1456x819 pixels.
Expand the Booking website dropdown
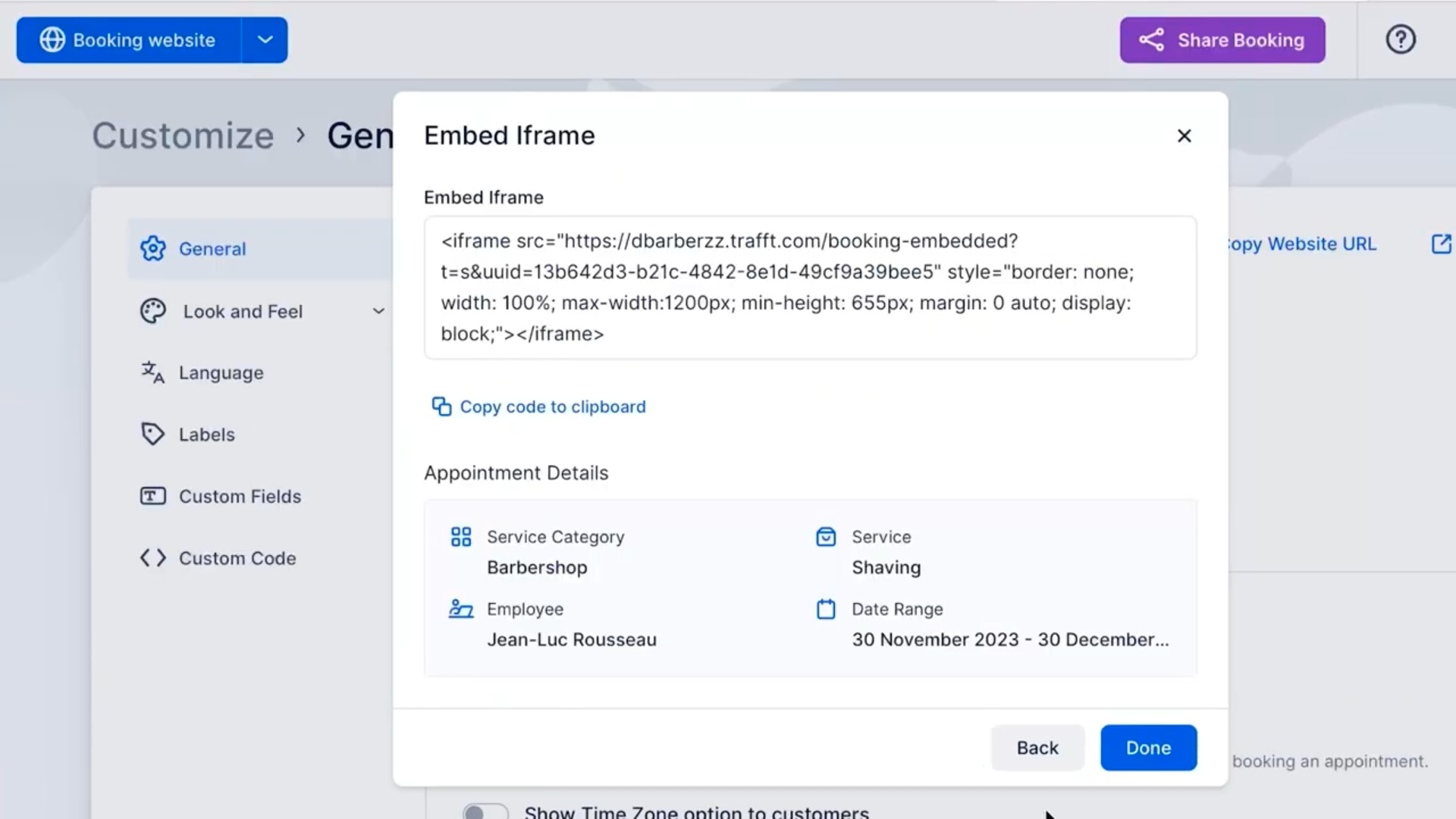pos(264,39)
